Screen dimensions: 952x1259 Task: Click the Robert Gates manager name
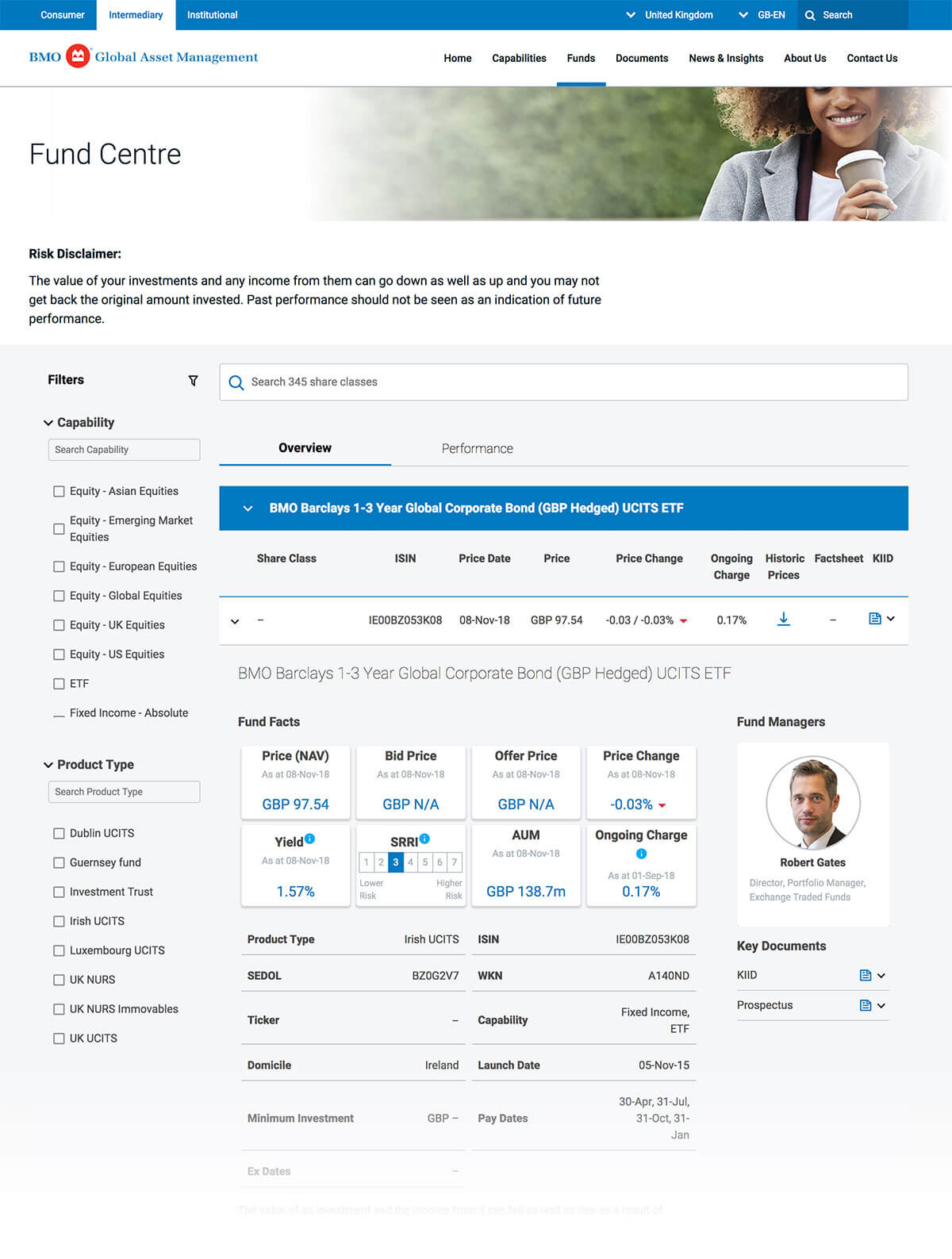812,862
